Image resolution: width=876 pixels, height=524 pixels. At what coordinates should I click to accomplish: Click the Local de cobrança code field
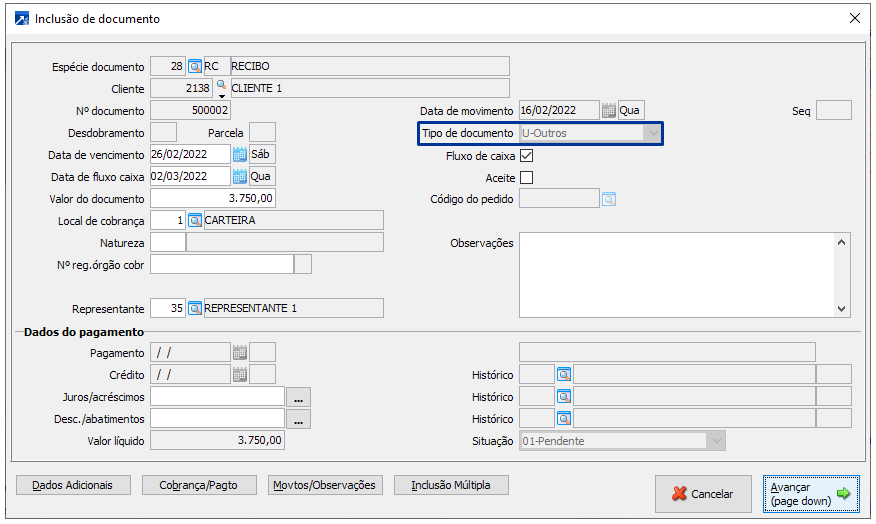[168, 221]
